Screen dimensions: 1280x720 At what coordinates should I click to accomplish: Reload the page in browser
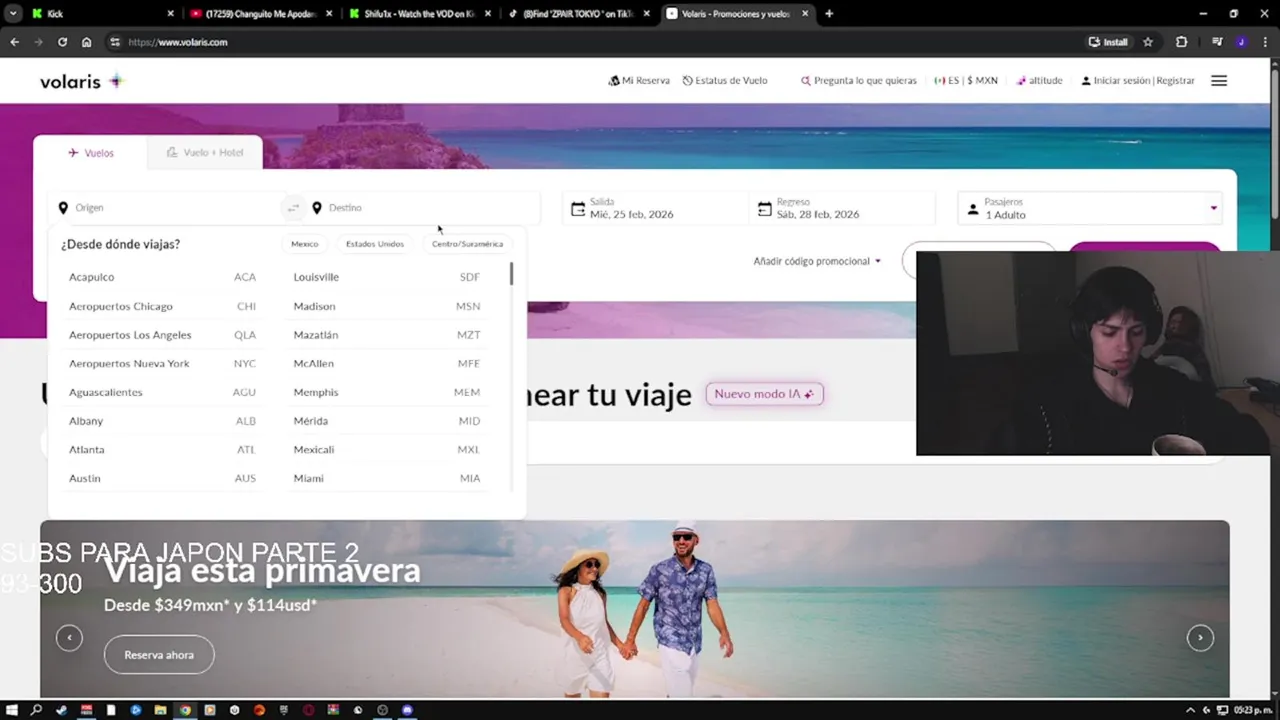[62, 42]
